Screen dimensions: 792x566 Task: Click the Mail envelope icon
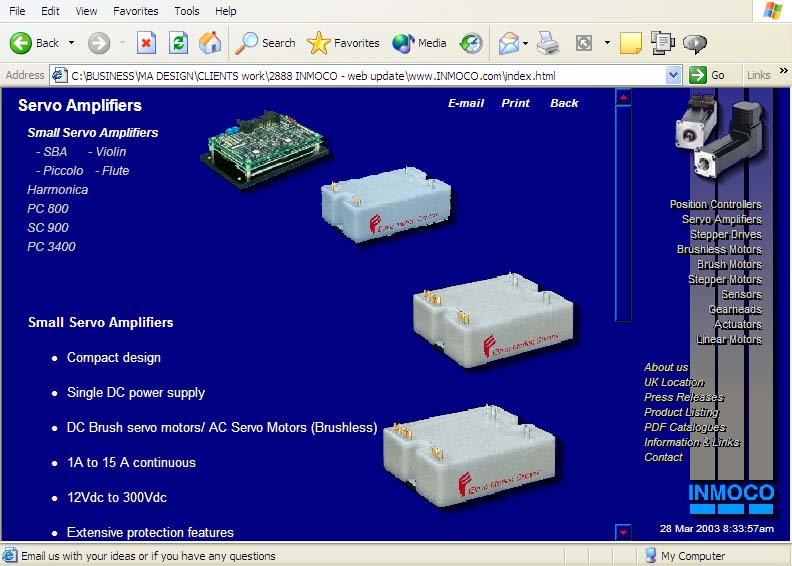pyautogui.click(x=509, y=43)
